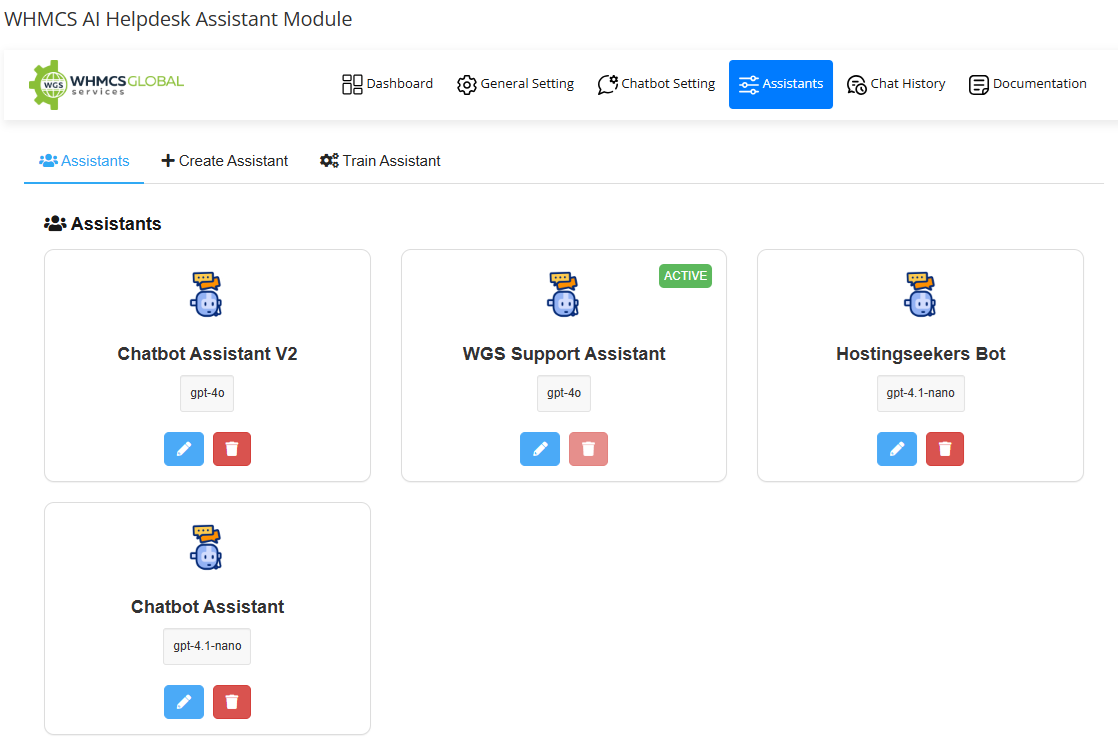Delete the Hostingseekers Bot assistant

point(945,449)
